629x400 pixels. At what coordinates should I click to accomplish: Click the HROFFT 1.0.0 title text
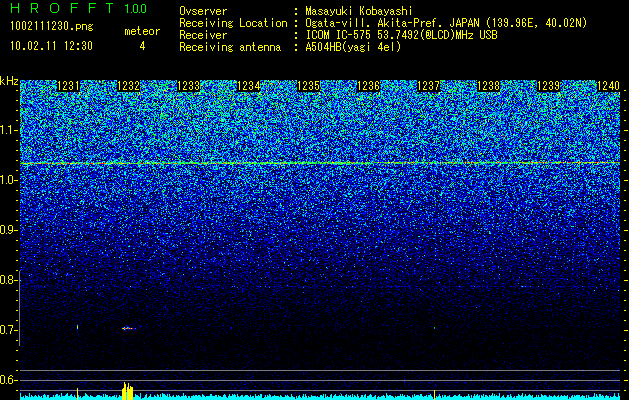(x=79, y=8)
